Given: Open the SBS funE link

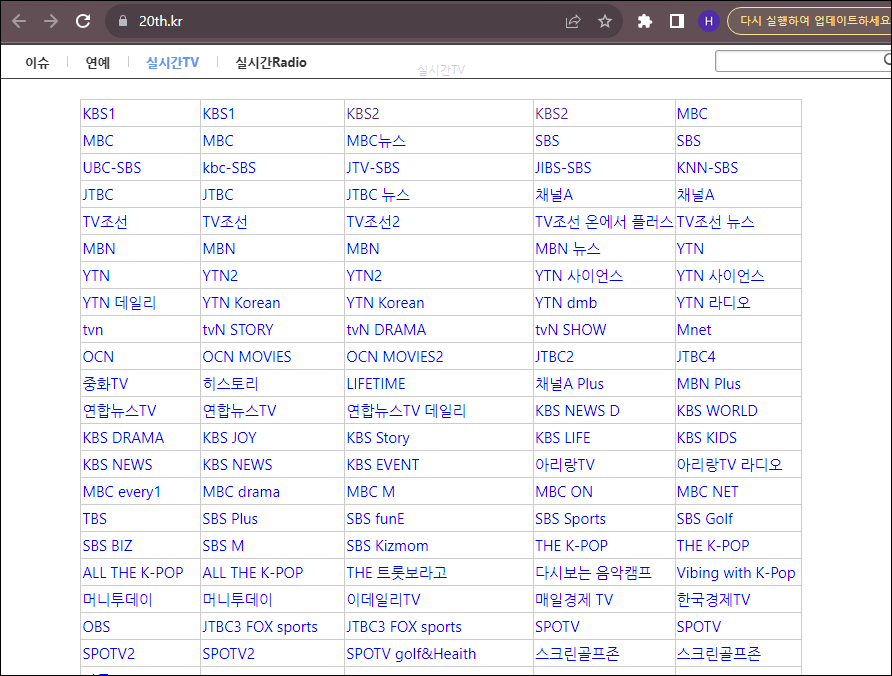Looking at the screenshot, I should [375, 519].
